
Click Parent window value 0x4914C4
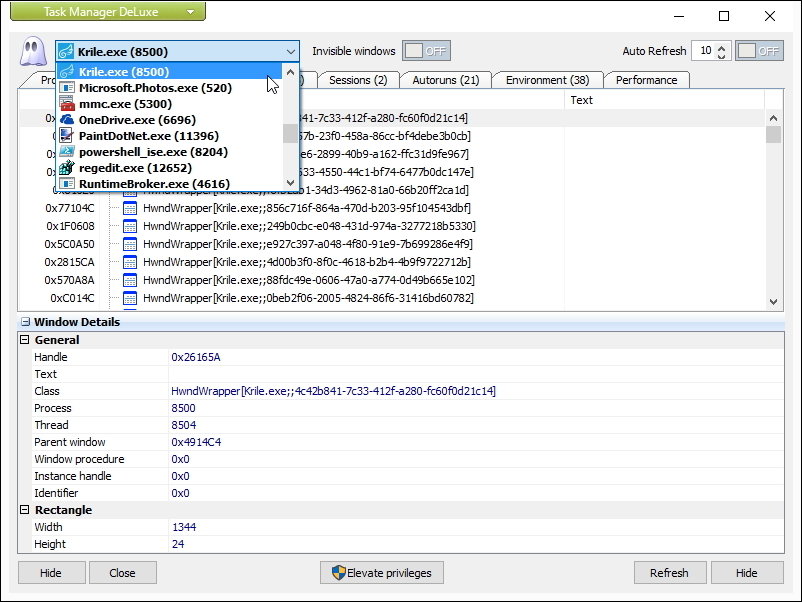(x=196, y=442)
